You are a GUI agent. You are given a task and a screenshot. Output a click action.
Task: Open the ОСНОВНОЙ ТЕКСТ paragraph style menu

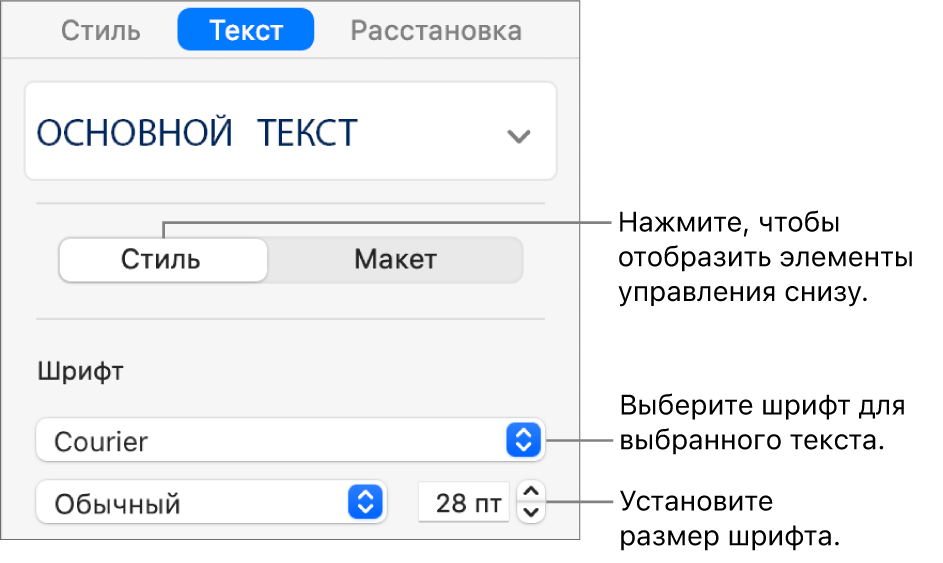click(290, 131)
